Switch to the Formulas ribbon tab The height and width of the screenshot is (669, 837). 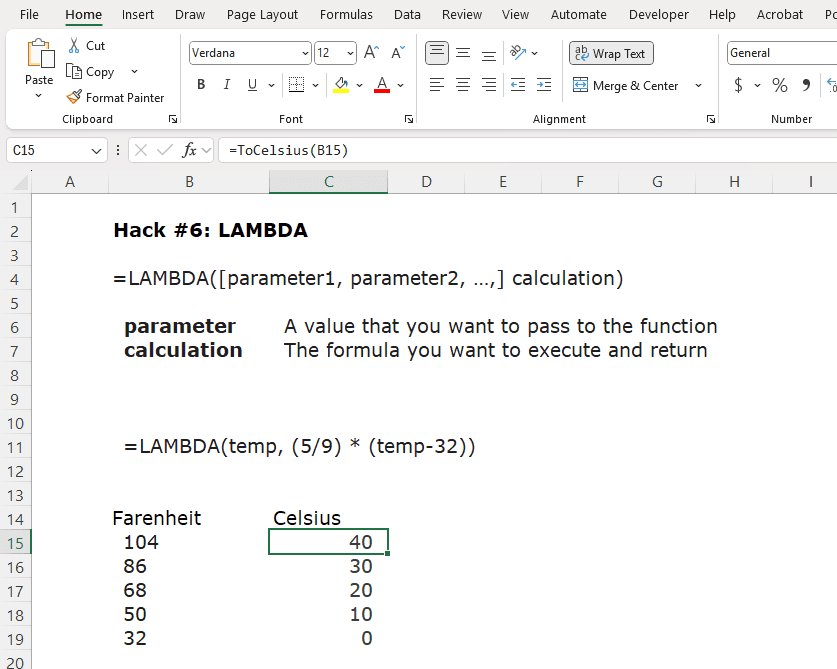pos(346,14)
